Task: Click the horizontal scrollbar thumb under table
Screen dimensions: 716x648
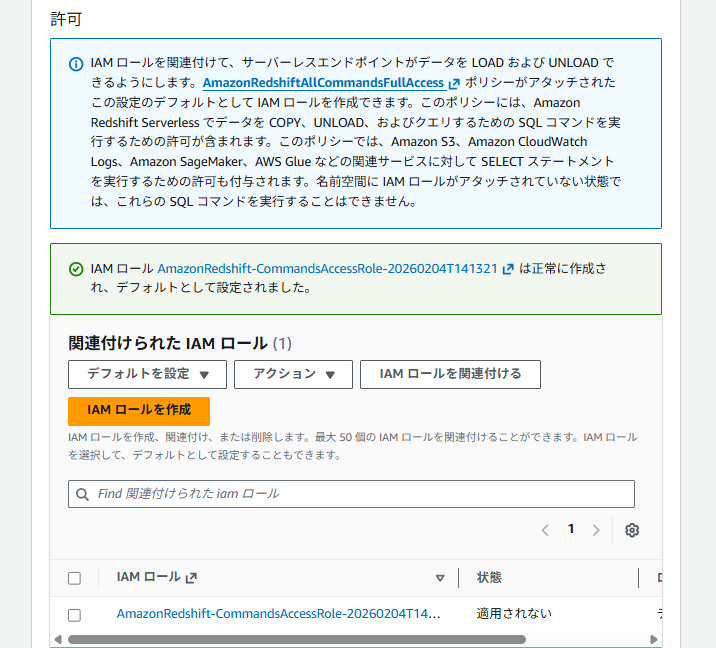Action: click(x=297, y=639)
